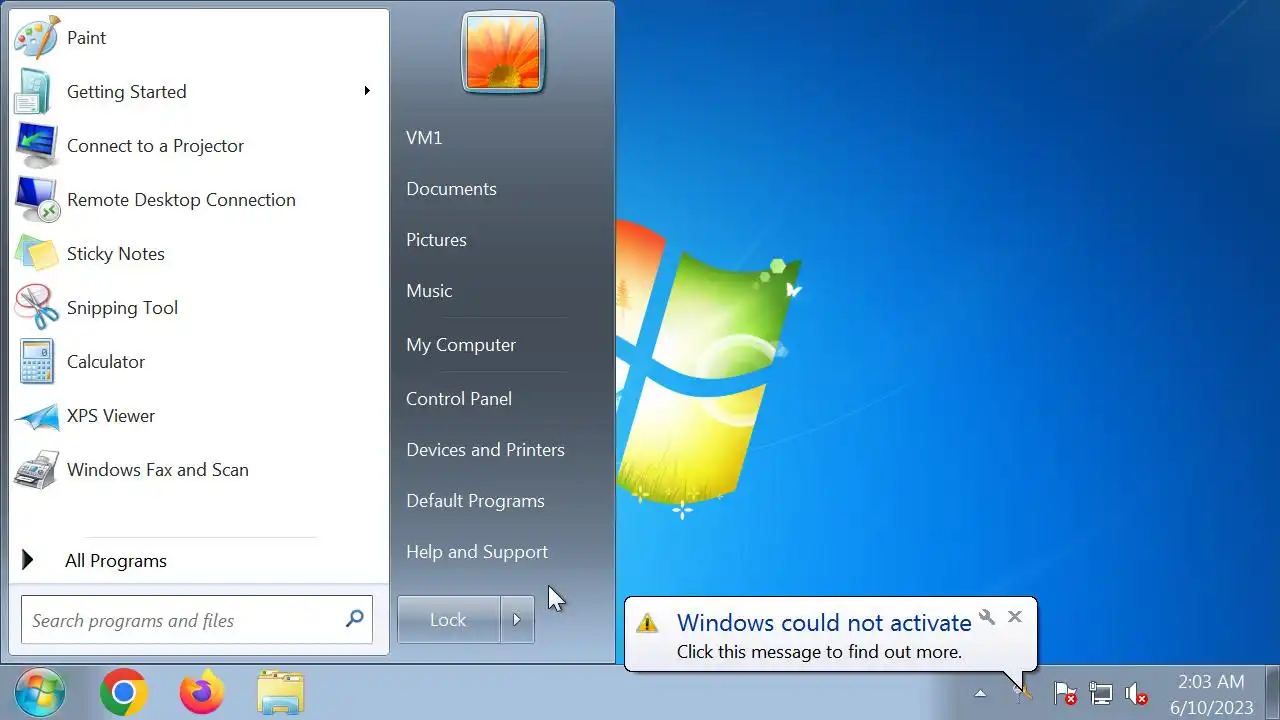1280x720 pixels.
Task: Close the activation notification balloon
Action: (x=1015, y=617)
